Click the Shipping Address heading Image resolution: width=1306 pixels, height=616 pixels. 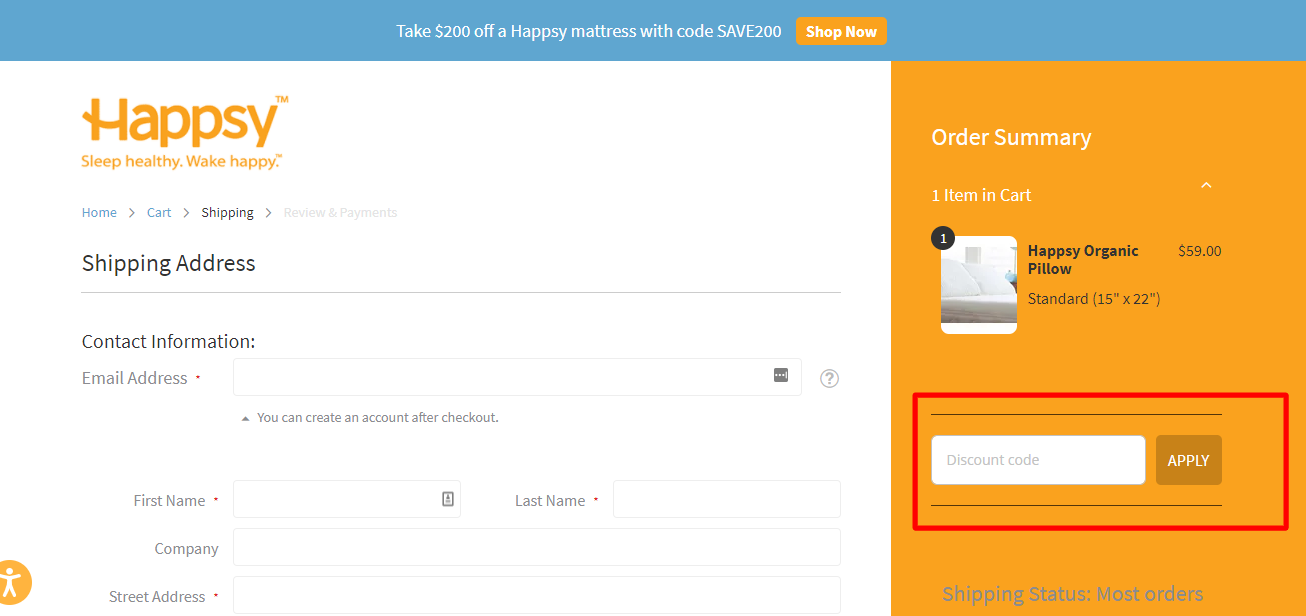click(169, 263)
